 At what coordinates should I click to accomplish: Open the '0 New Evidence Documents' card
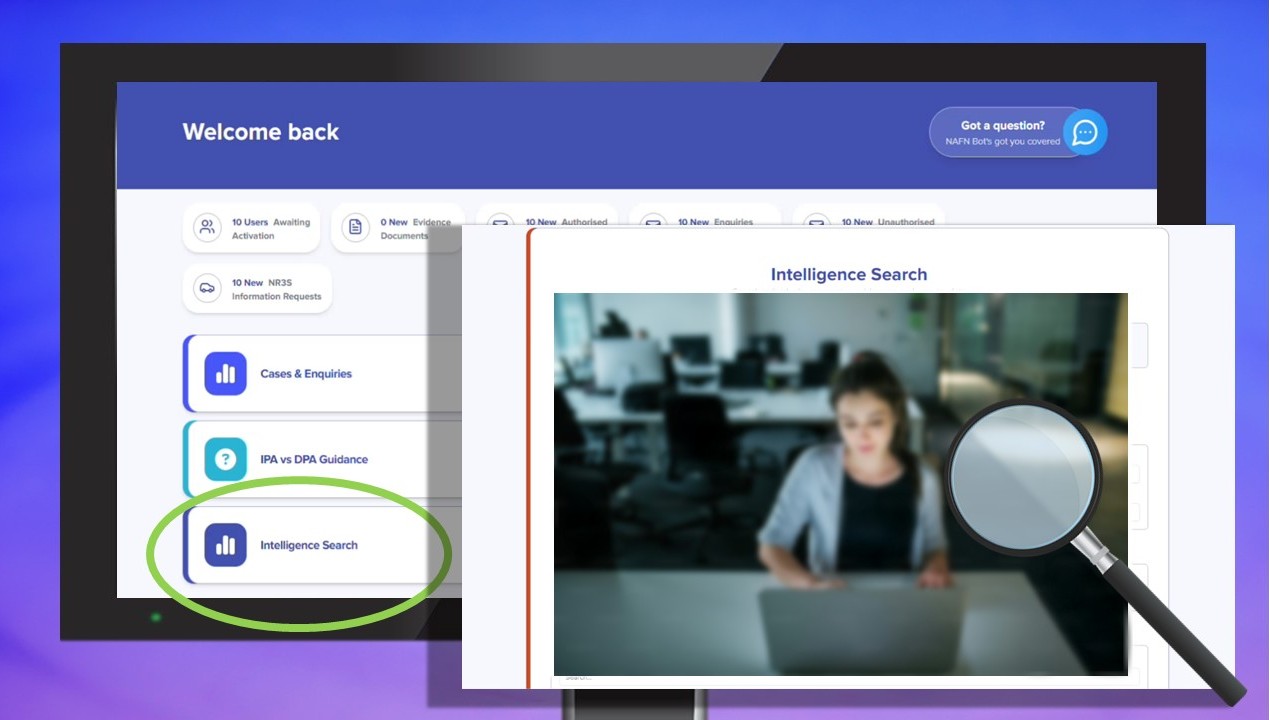pyautogui.click(x=400, y=228)
